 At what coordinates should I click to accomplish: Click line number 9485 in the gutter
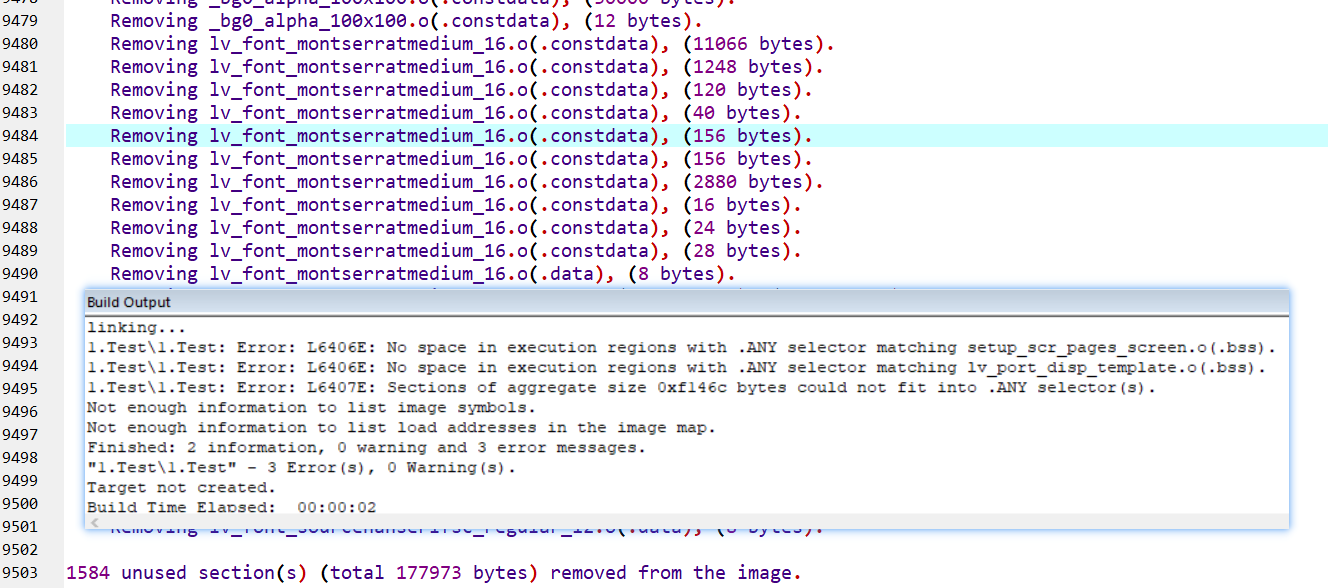point(20,158)
